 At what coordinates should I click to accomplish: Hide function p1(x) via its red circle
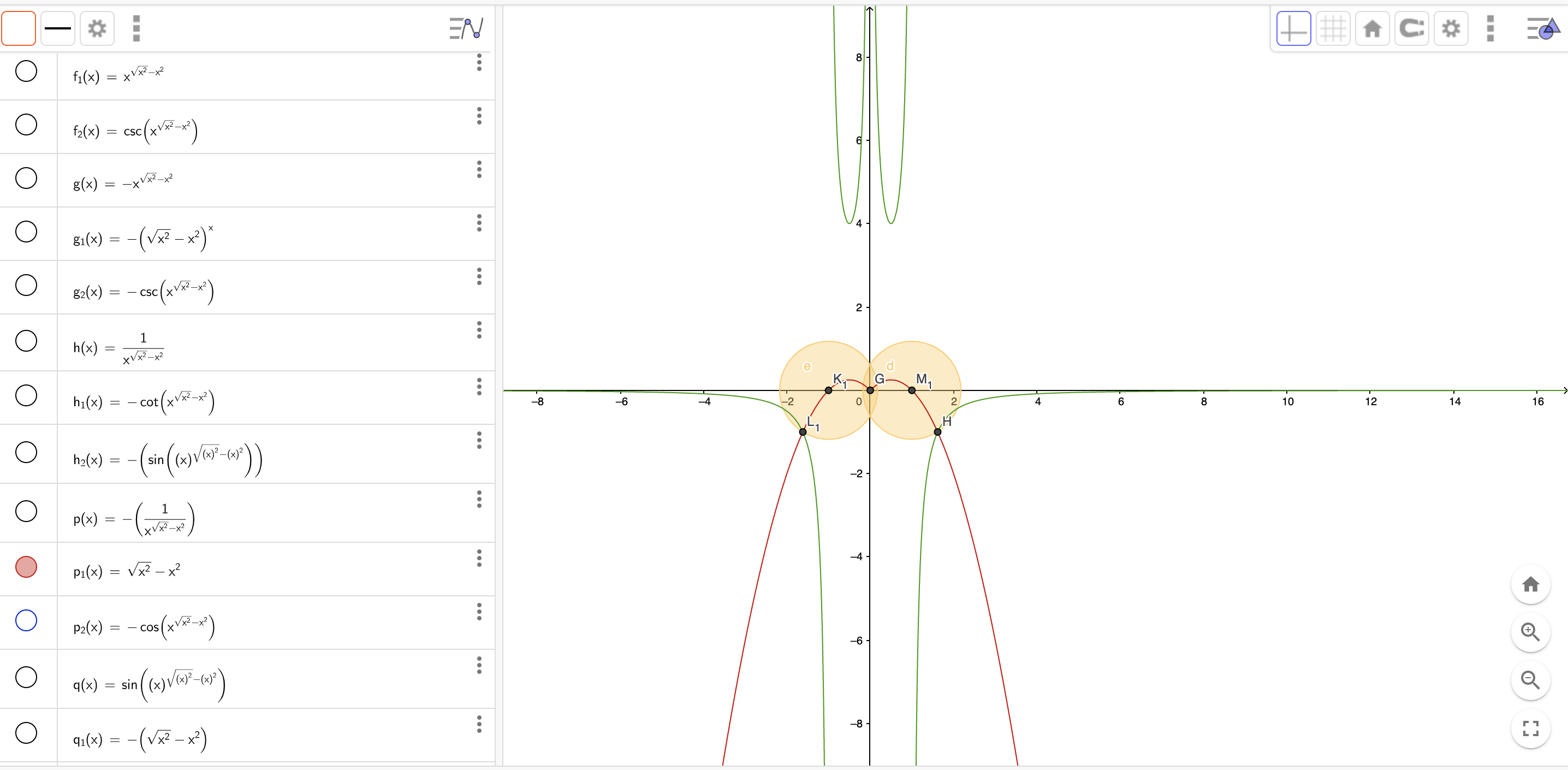(x=26, y=567)
